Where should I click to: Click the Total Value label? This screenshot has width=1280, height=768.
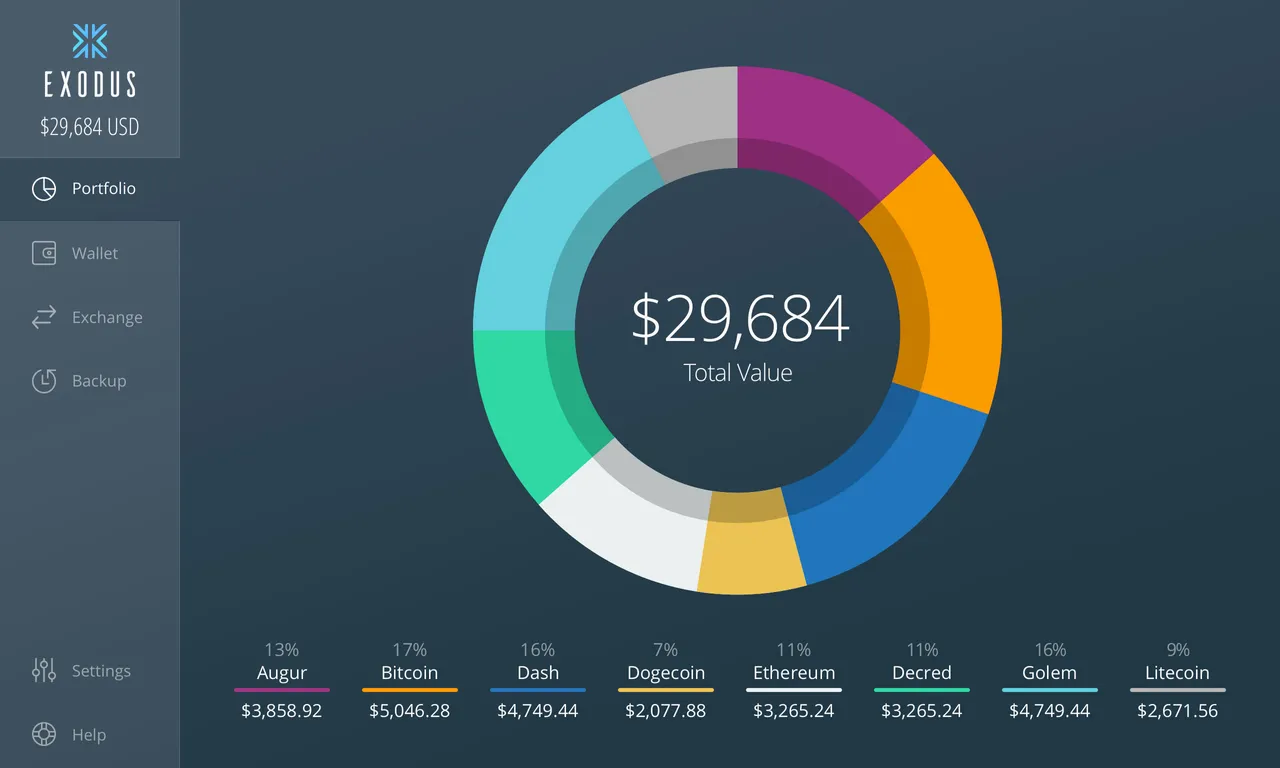738,373
